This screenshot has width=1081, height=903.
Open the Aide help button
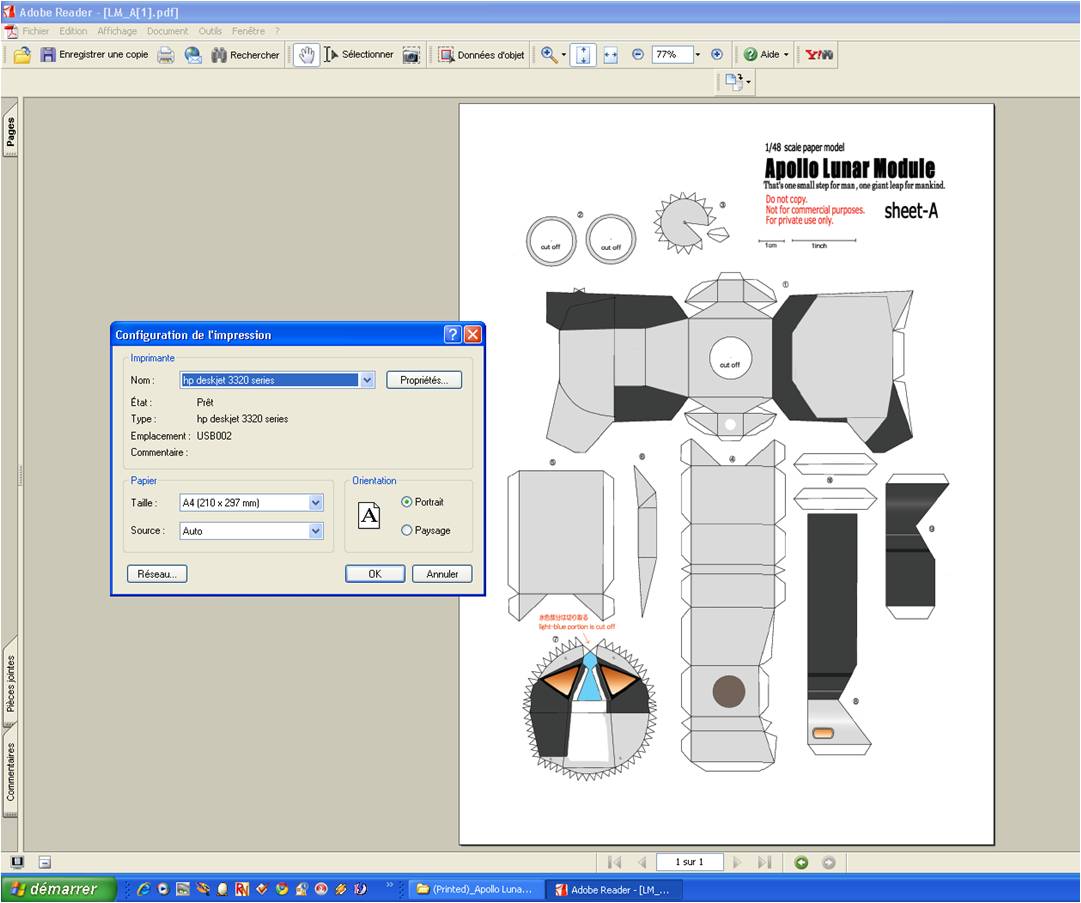(x=763, y=54)
